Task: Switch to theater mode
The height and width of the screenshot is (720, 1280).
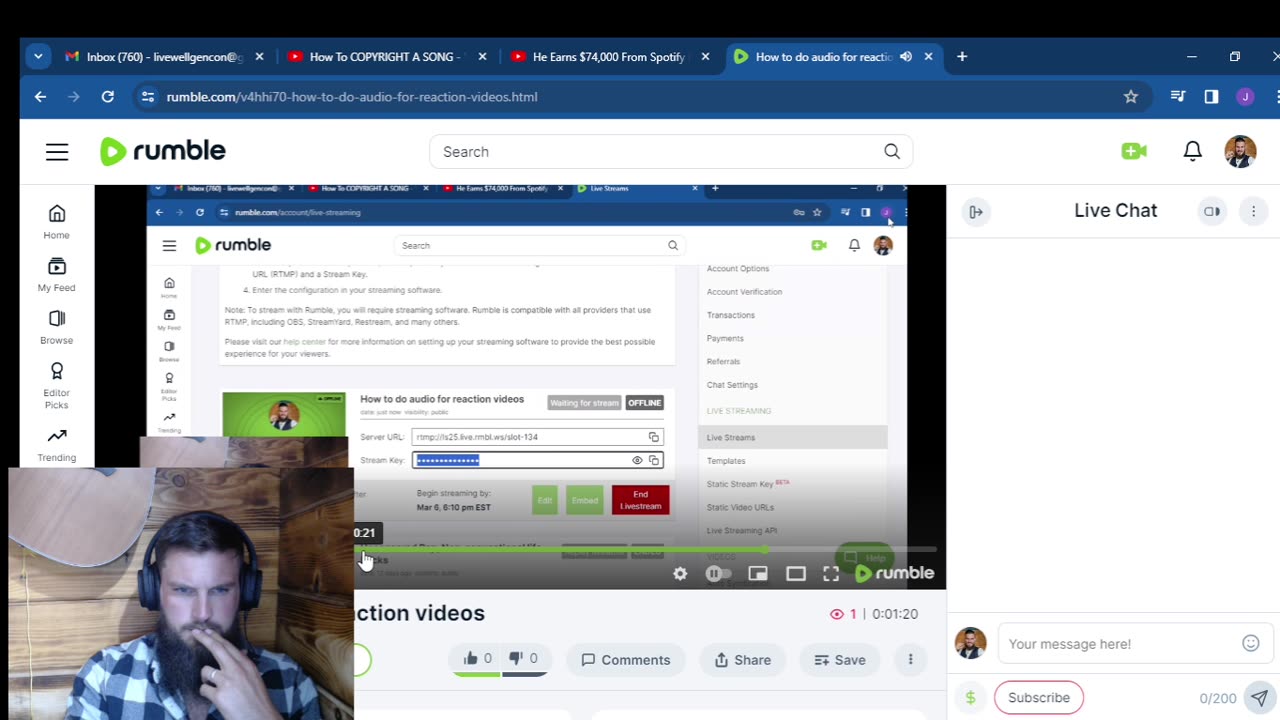Action: (x=796, y=574)
